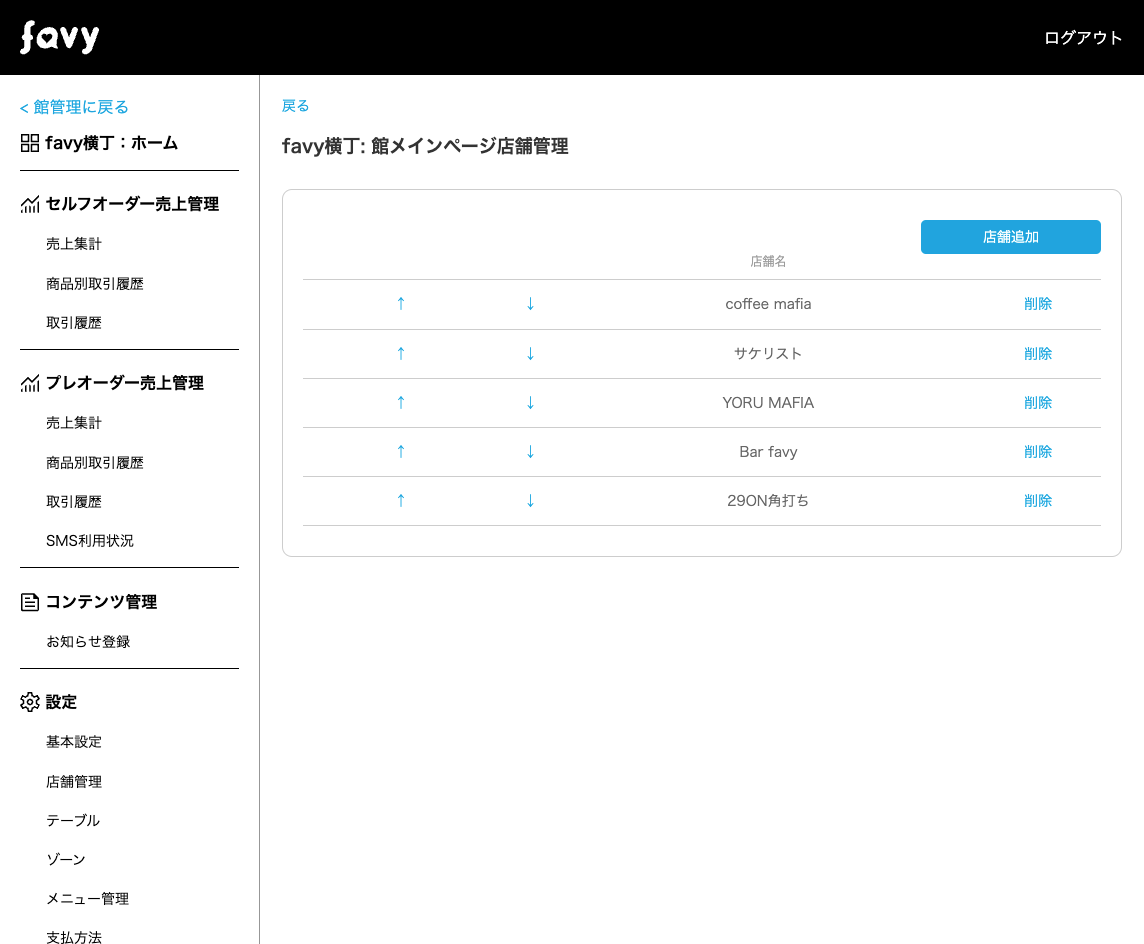This screenshot has height=944, width=1144.
Task: Open 店舗管理 in the settings menu
Action: [74, 782]
